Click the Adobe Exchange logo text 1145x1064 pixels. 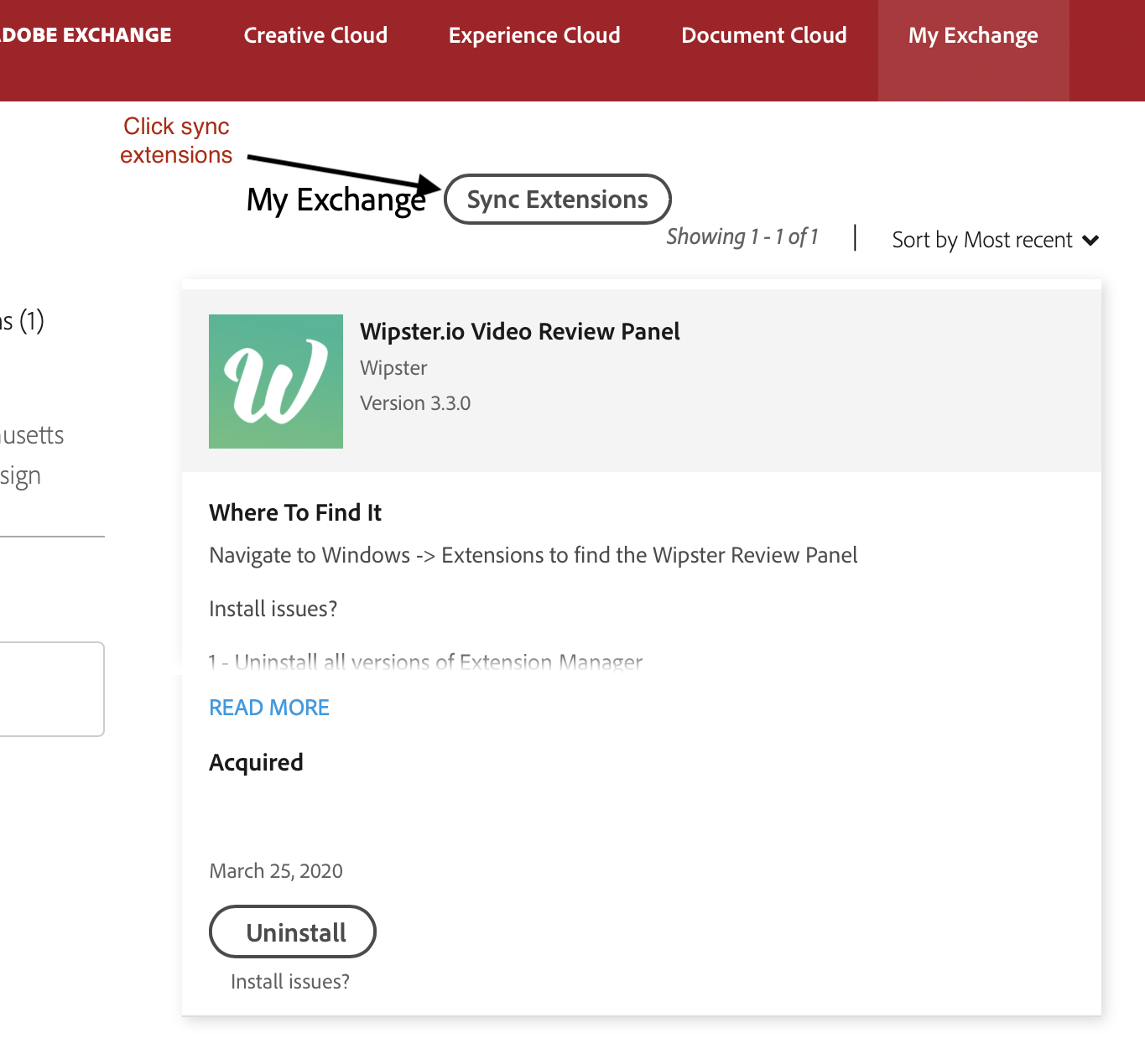tap(86, 35)
